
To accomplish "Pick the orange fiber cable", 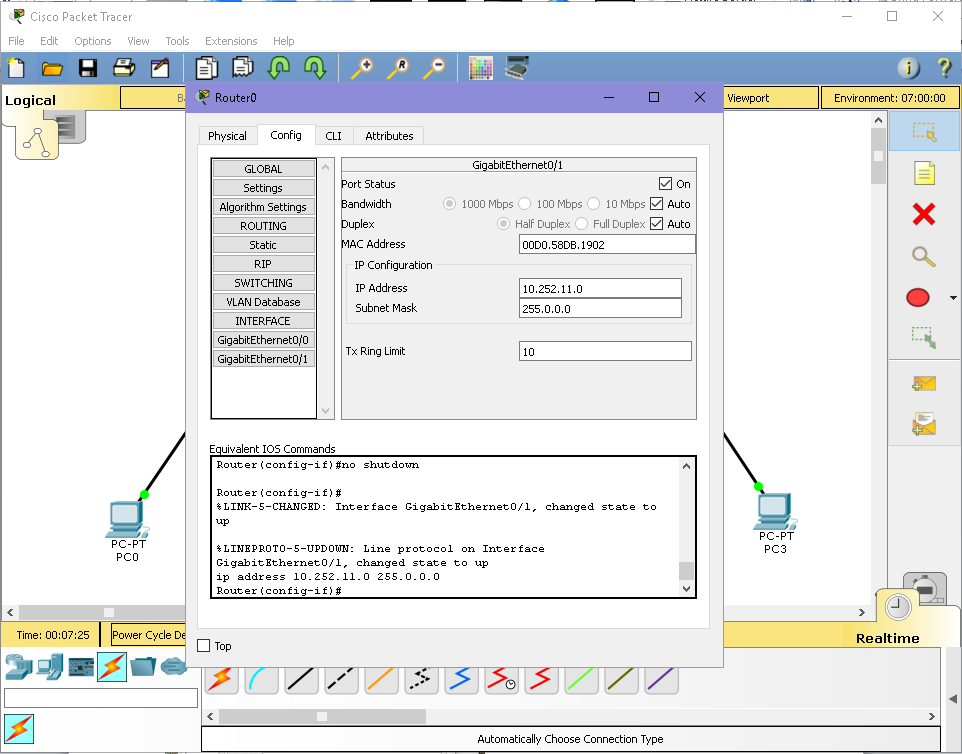I will tap(381, 679).
